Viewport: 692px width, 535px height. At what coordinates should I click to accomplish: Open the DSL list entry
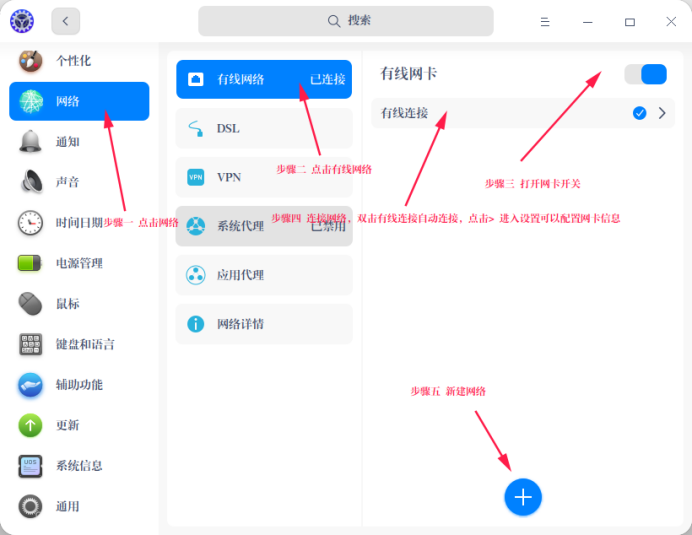click(264, 128)
